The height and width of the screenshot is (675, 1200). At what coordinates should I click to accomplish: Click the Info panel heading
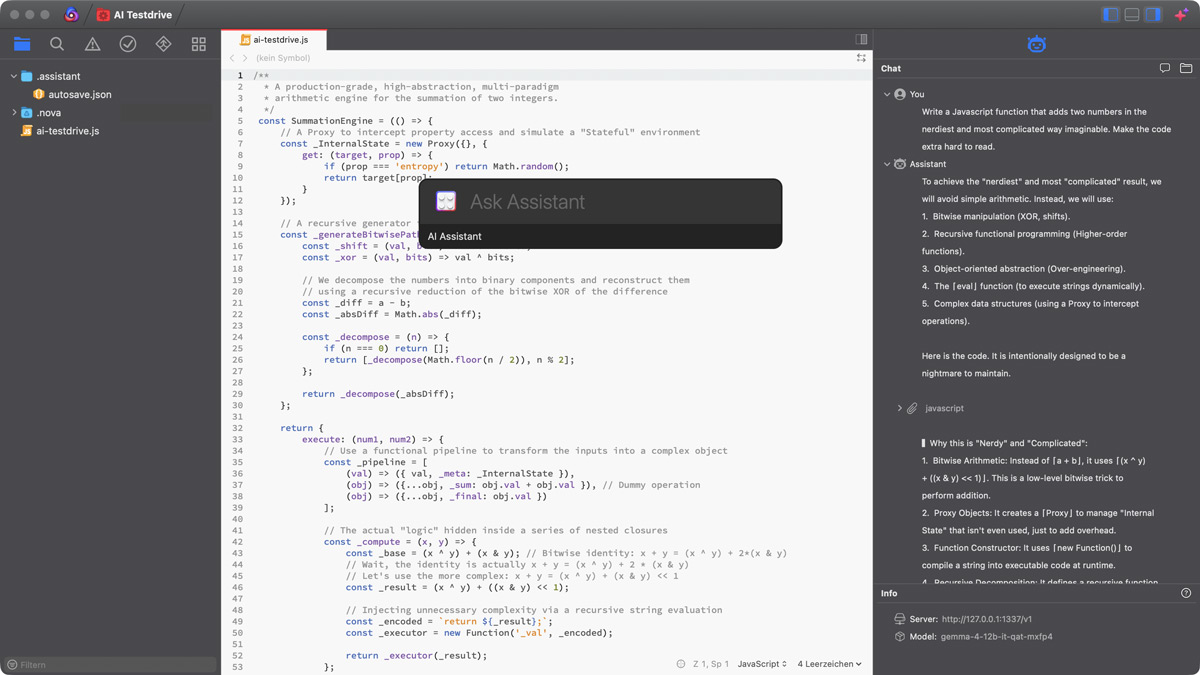[889, 593]
